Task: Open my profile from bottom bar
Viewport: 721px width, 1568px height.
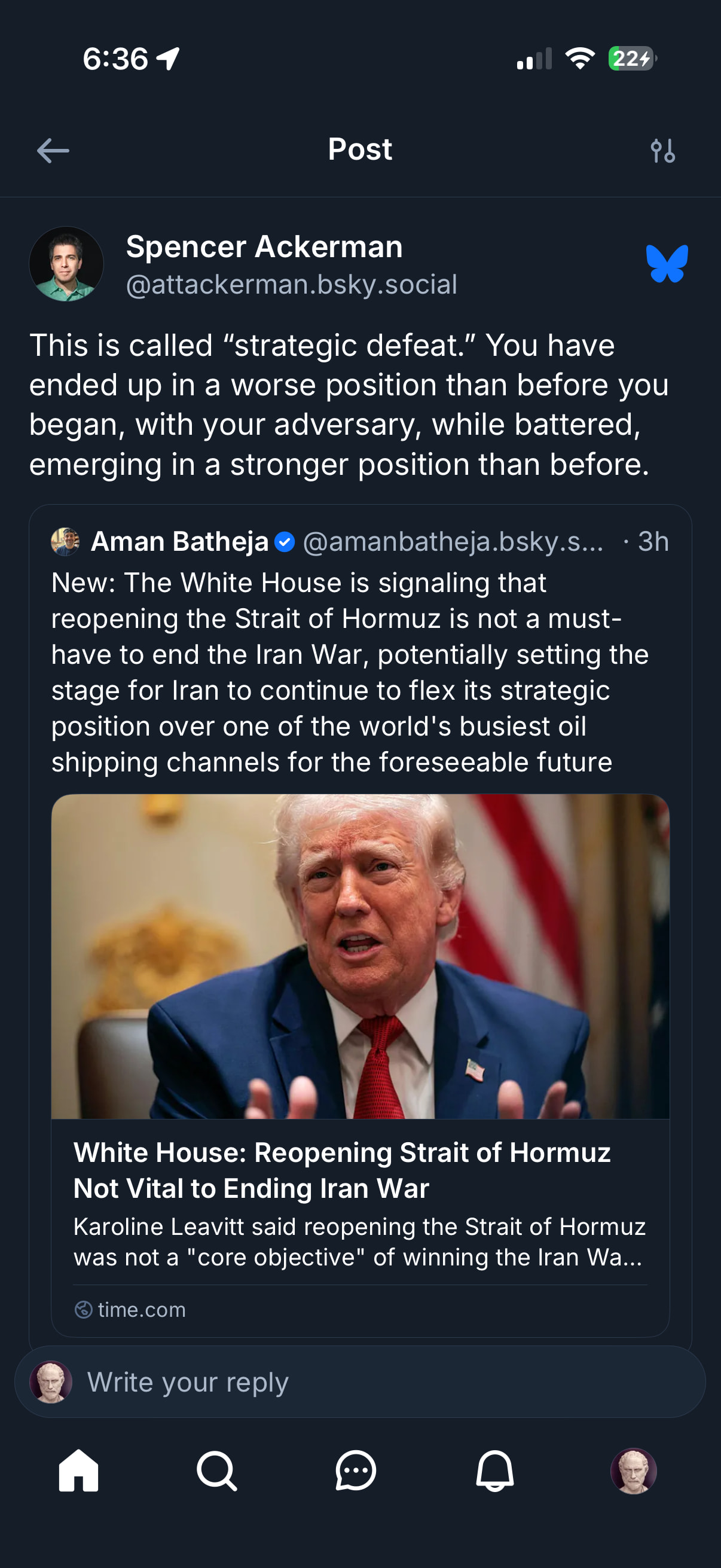Action: (633, 1471)
